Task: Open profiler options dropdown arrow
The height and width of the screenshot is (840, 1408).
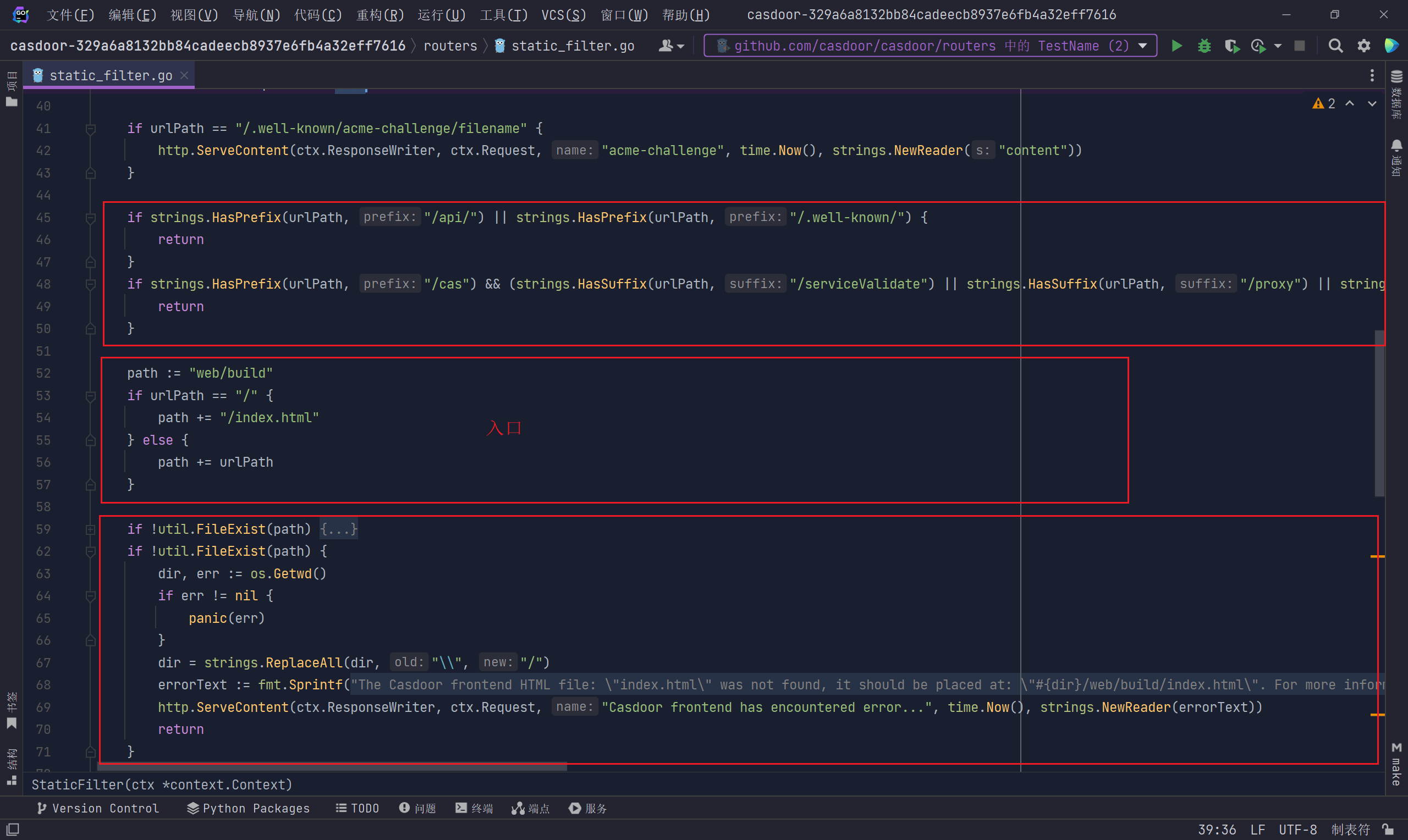Action: tap(1278, 46)
